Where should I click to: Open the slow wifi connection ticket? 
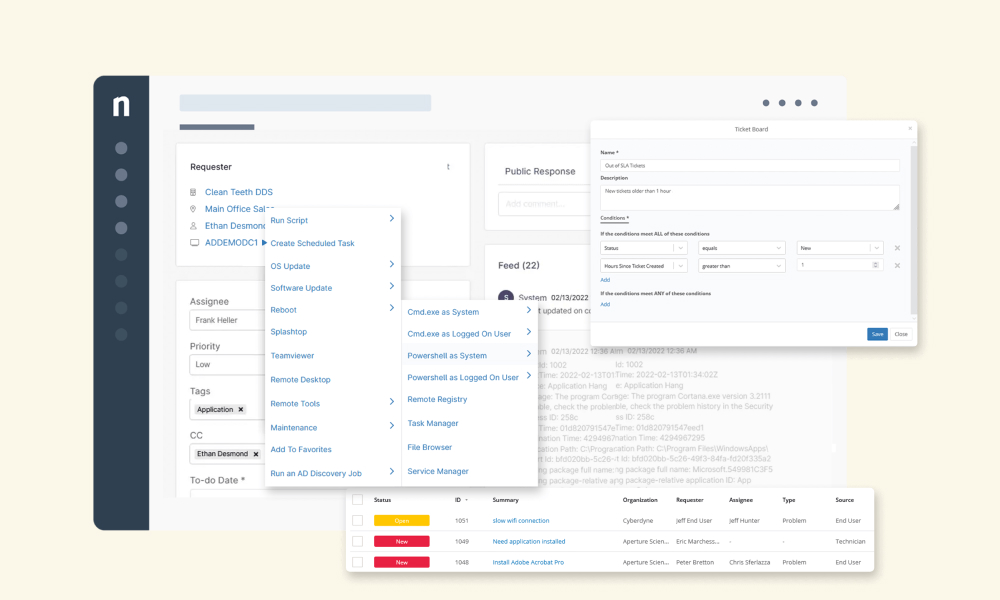(521, 520)
